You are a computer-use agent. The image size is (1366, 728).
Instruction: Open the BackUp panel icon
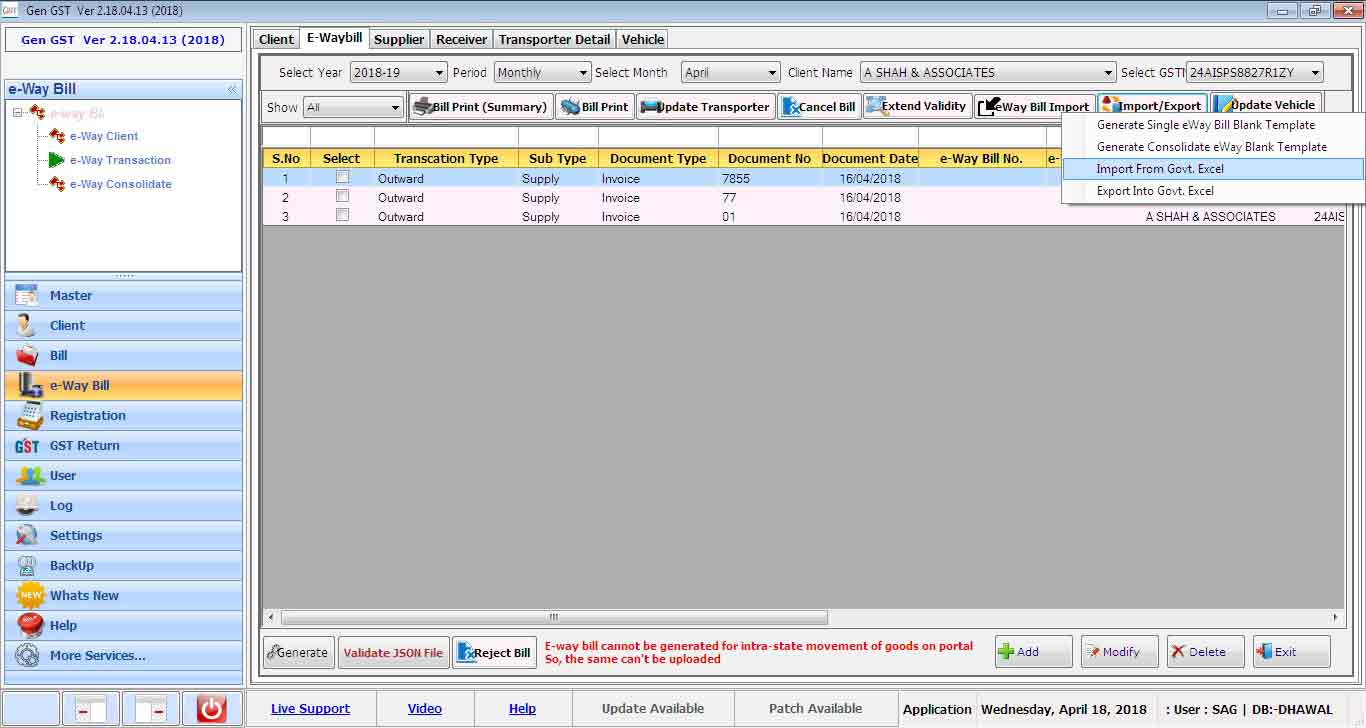(x=28, y=566)
